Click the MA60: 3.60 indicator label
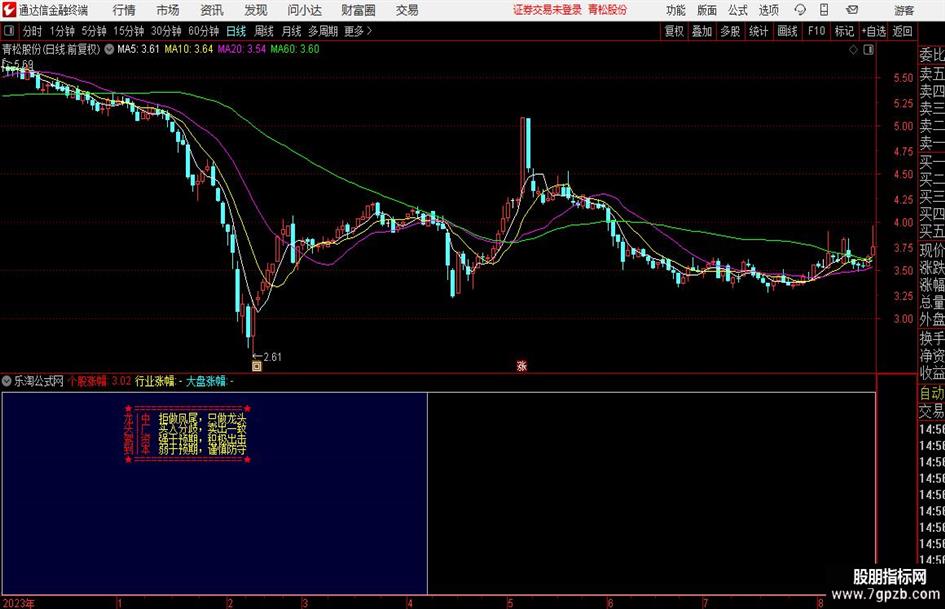 click(x=295, y=49)
